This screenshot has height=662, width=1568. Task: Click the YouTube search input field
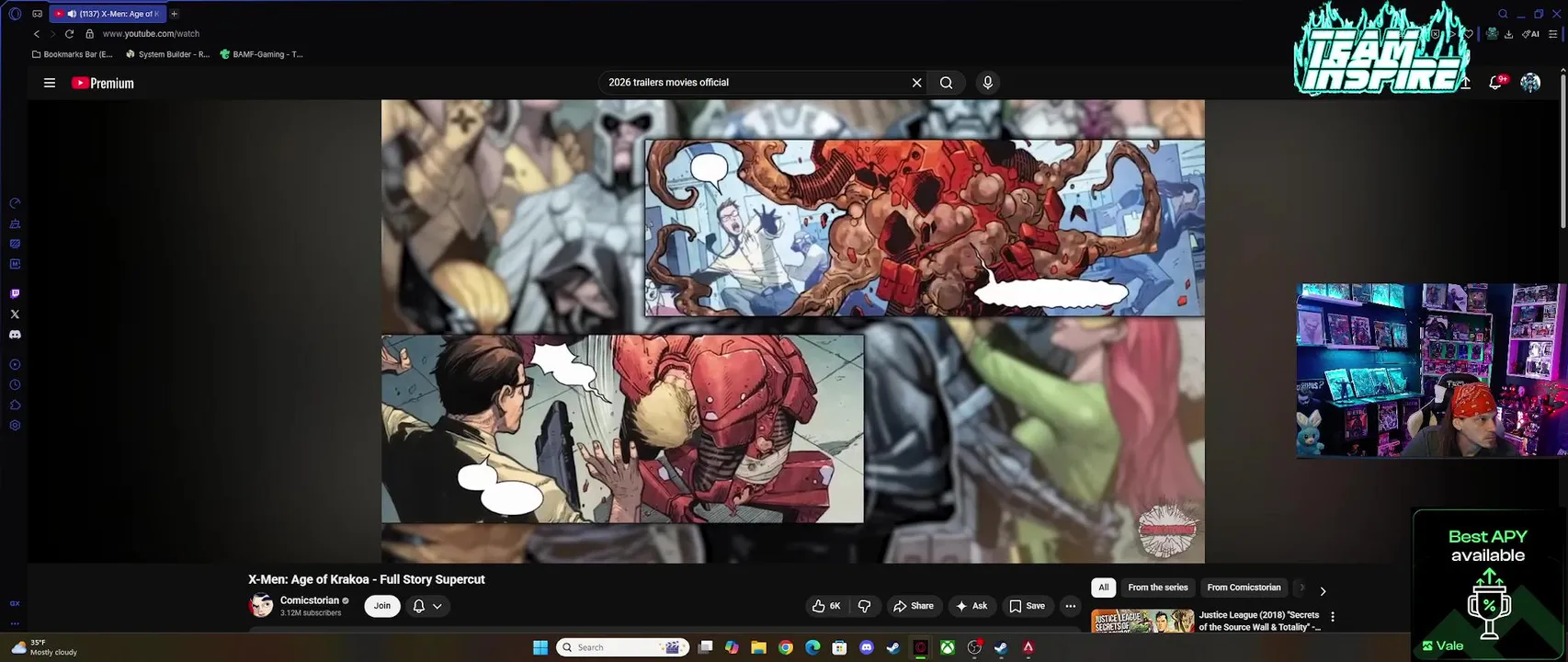[x=754, y=83]
